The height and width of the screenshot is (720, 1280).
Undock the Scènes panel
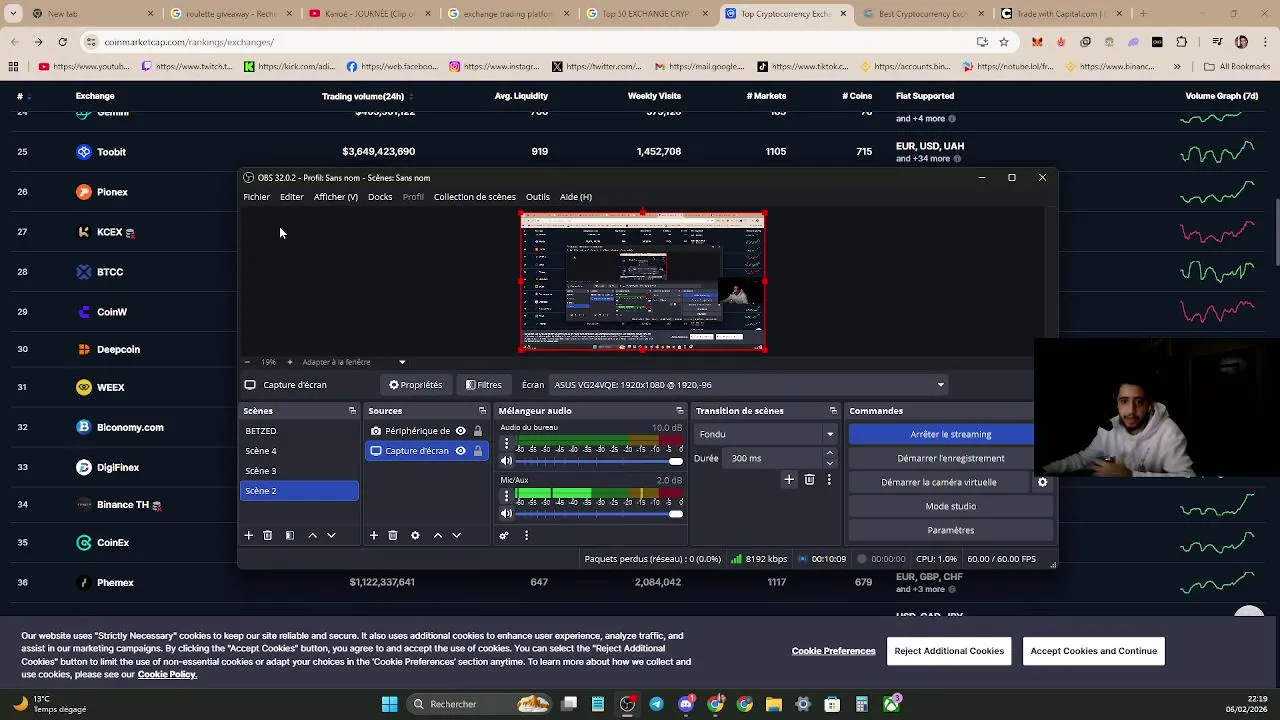352,411
